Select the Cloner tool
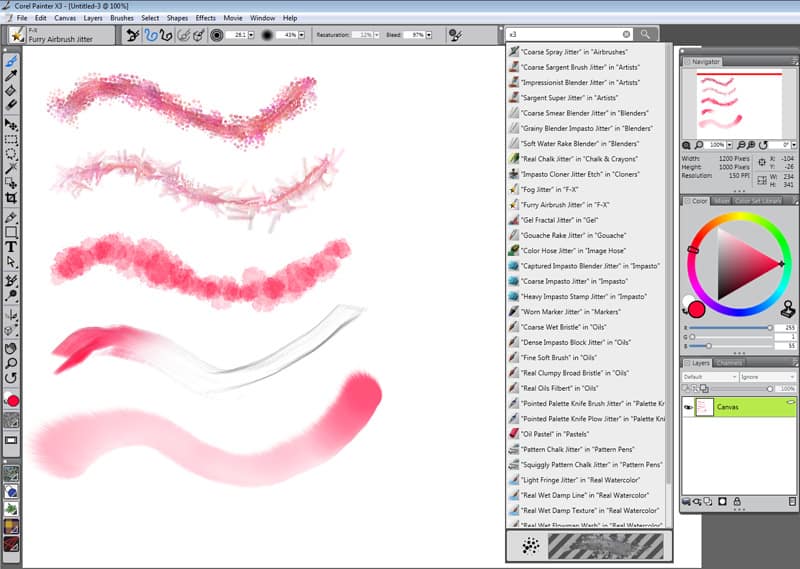Image resolution: width=800 pixels, height=569 pixels. coord(11,281)
